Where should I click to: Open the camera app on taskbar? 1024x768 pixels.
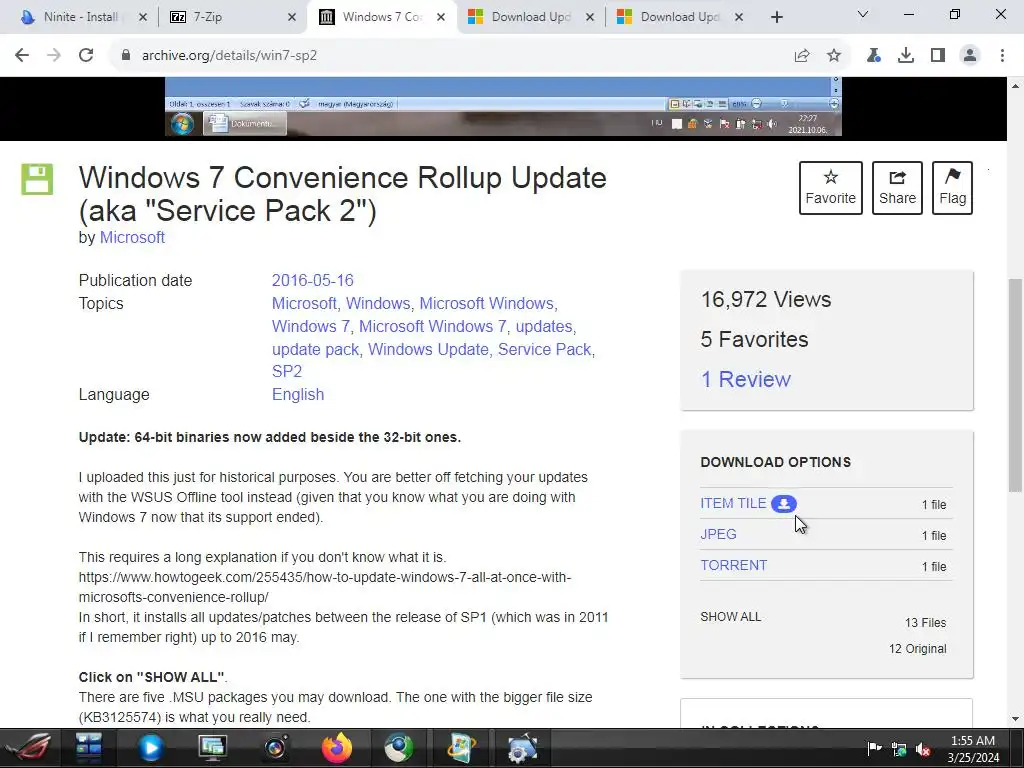tap(275, 748)
